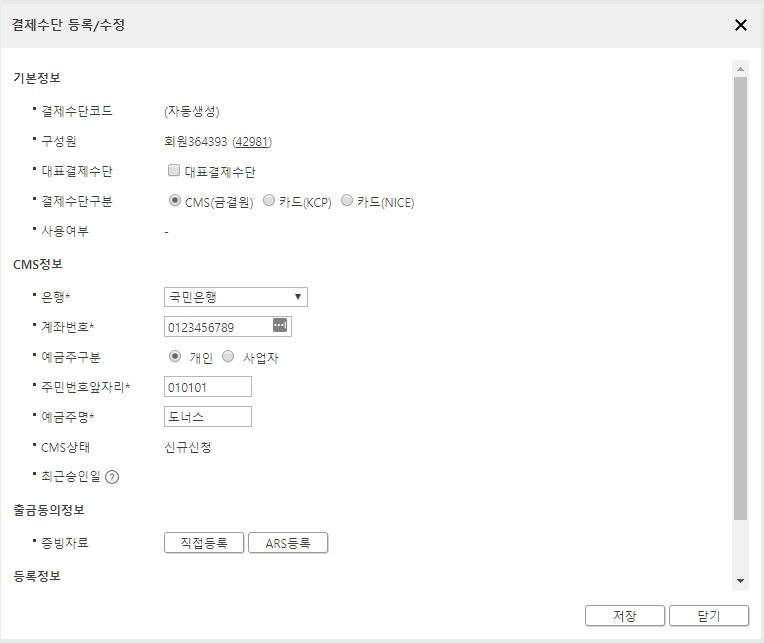
Task: Choose 개인 account holder radio
Action: click(175, 357)
